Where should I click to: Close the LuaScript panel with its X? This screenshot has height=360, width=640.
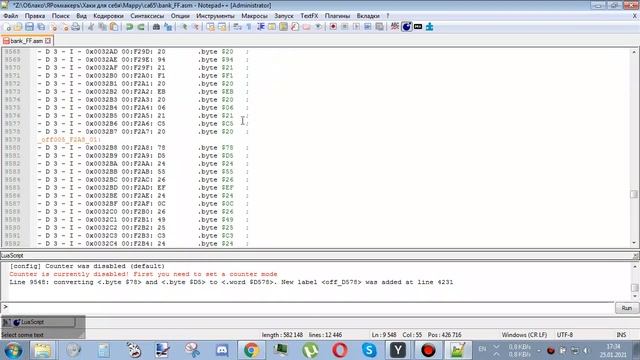(x=636, y=256)
